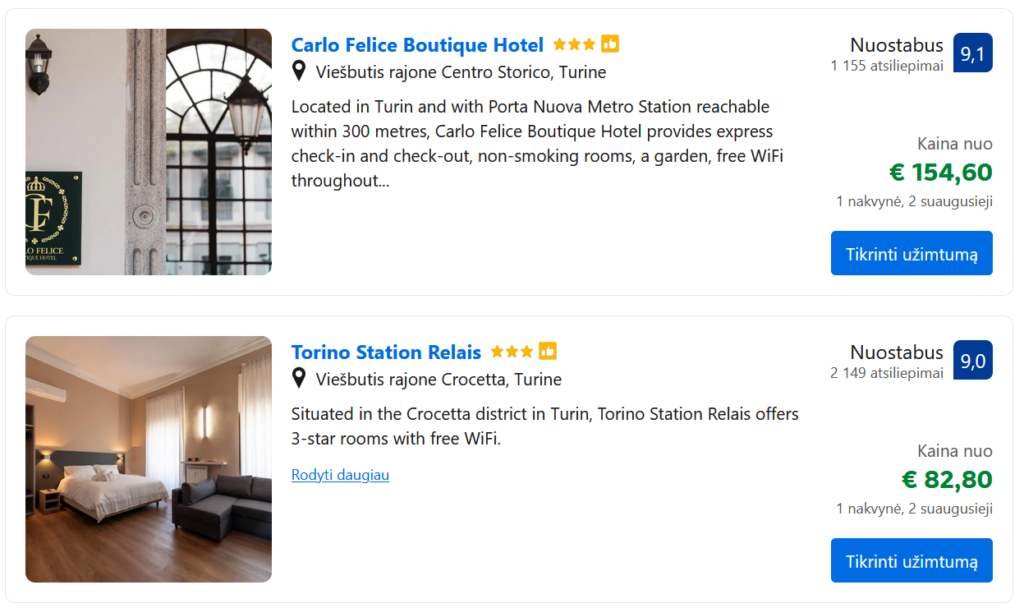Click the 9,1 review score badge
The image size is (1024, 608).
[972, 53]
